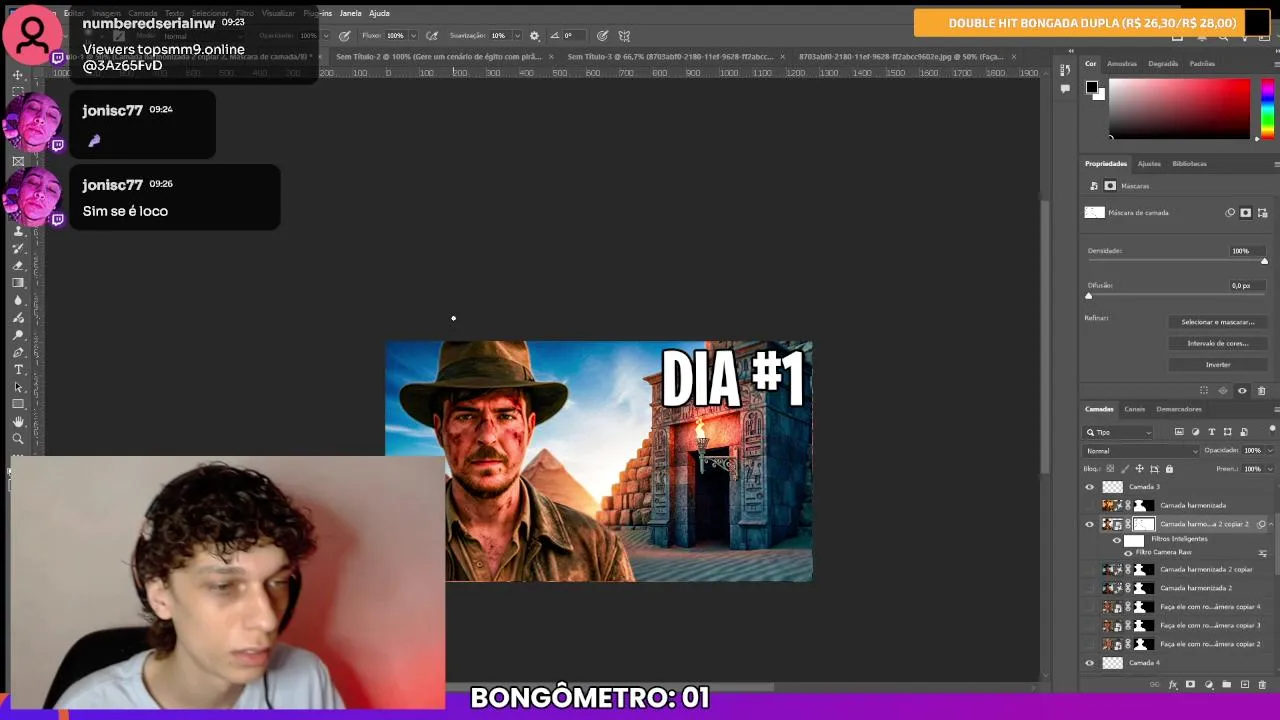Create a new group folder icon
Viewport: 1280px width, 720px height.
tap(1226, 684)
